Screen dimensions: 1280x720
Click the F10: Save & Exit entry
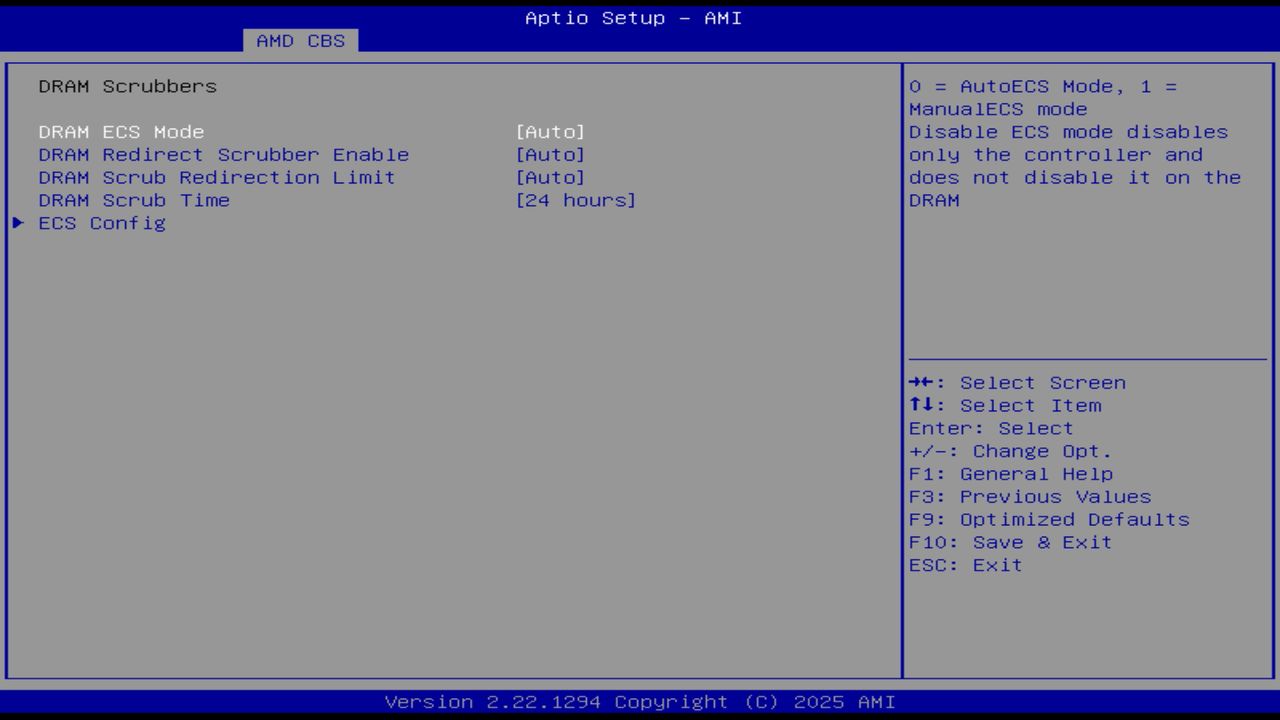1009,542
